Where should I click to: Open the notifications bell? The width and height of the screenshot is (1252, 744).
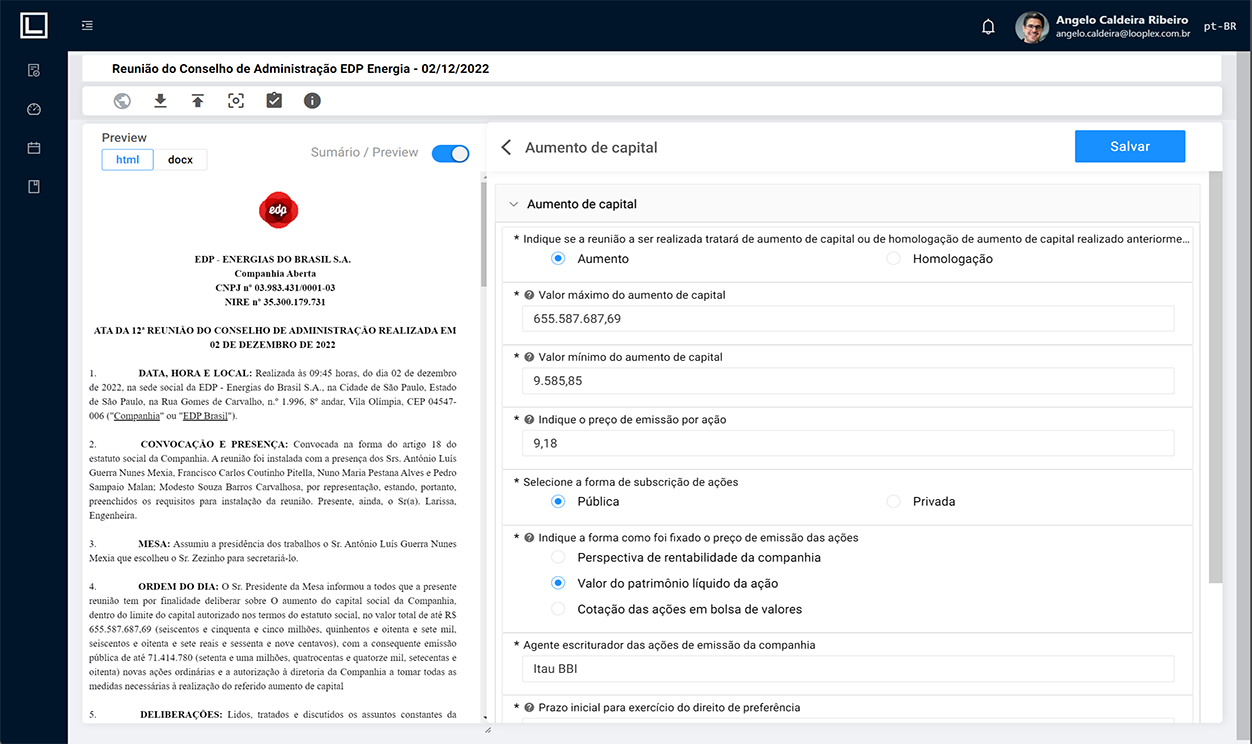(x=988, y=27)
